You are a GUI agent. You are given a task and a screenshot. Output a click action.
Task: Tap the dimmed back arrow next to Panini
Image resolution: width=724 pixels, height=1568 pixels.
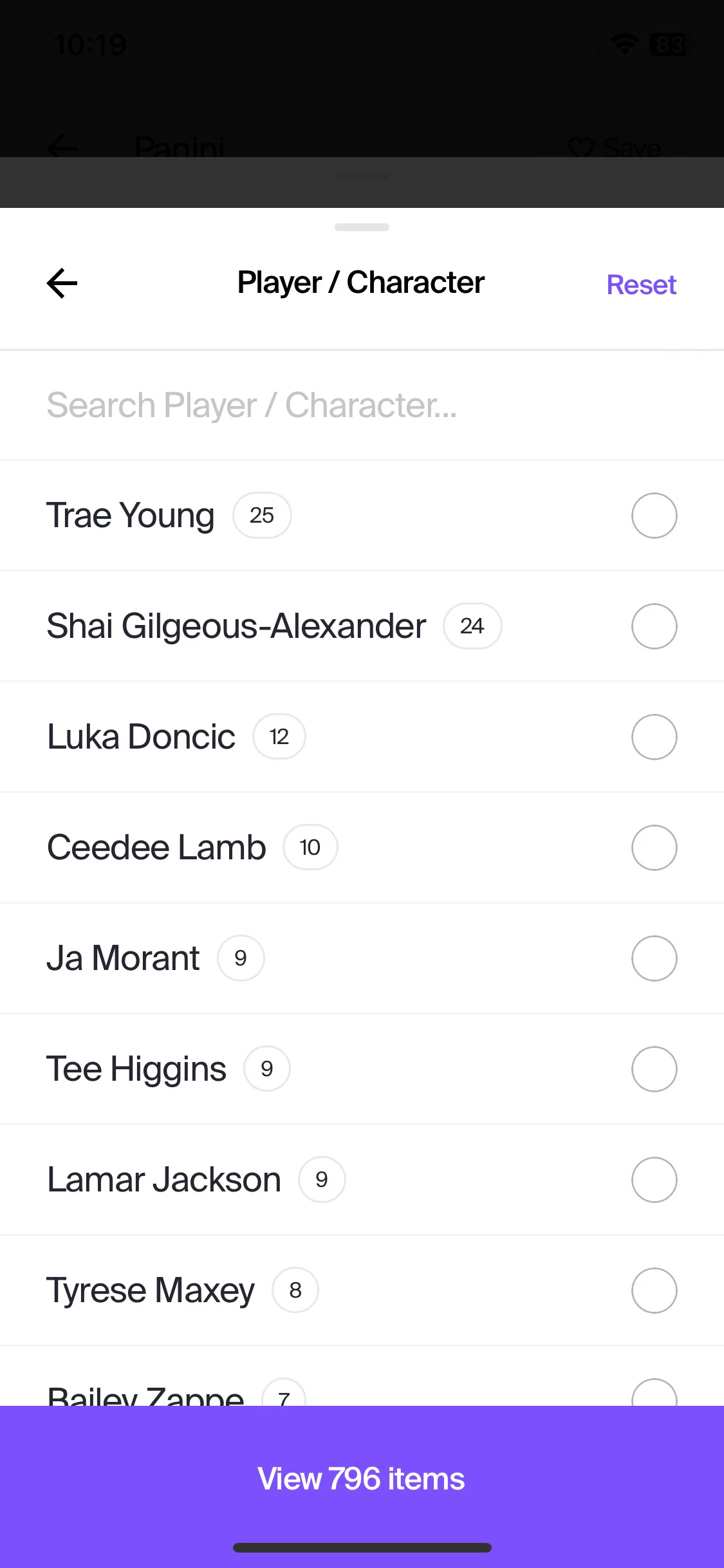(62, 147)
